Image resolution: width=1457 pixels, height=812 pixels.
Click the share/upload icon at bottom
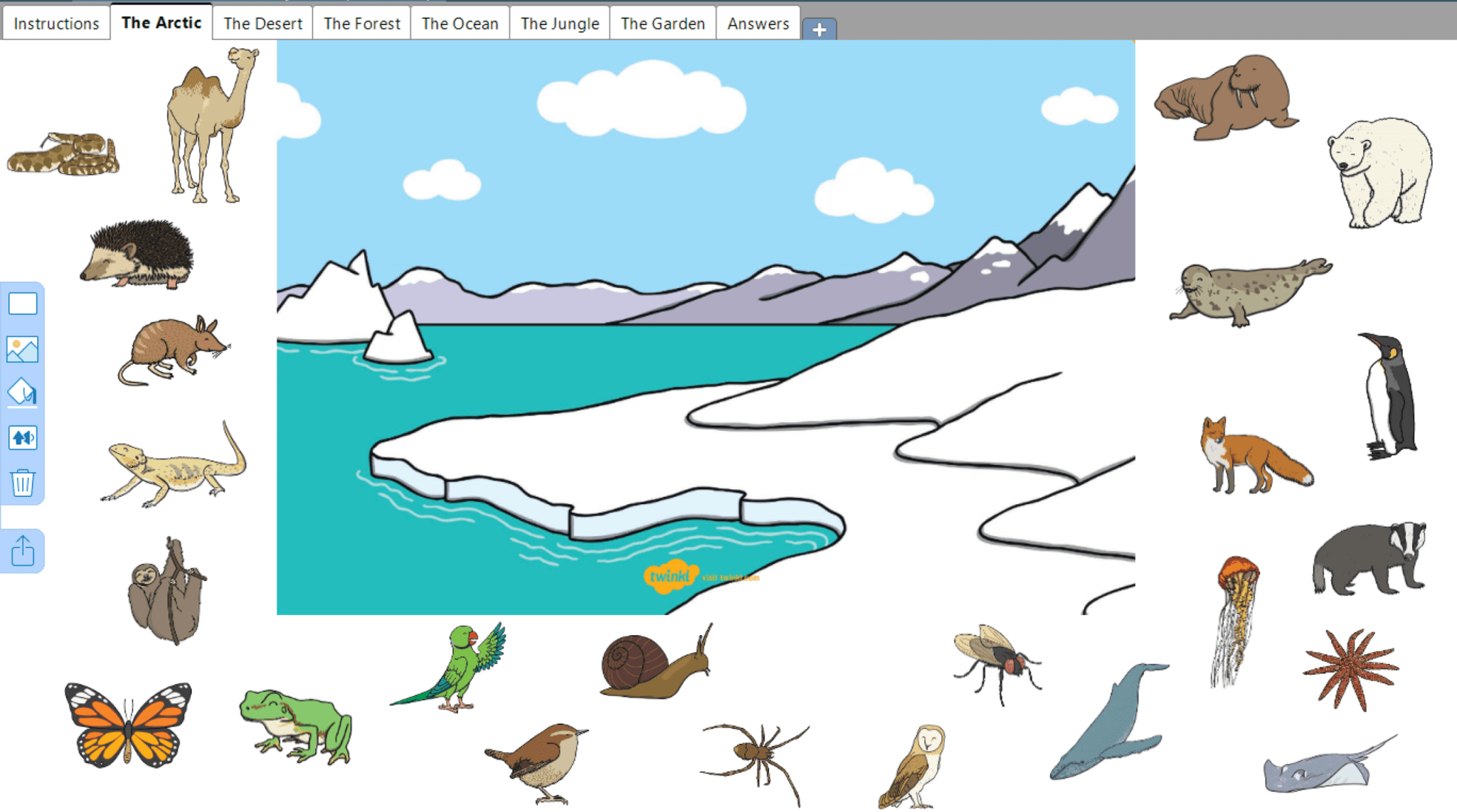pos(22,549)
